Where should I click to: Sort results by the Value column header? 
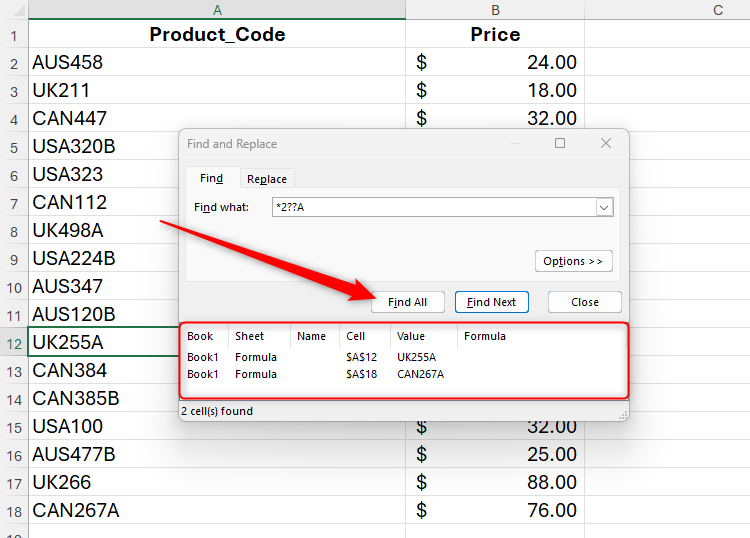[411, 336]
